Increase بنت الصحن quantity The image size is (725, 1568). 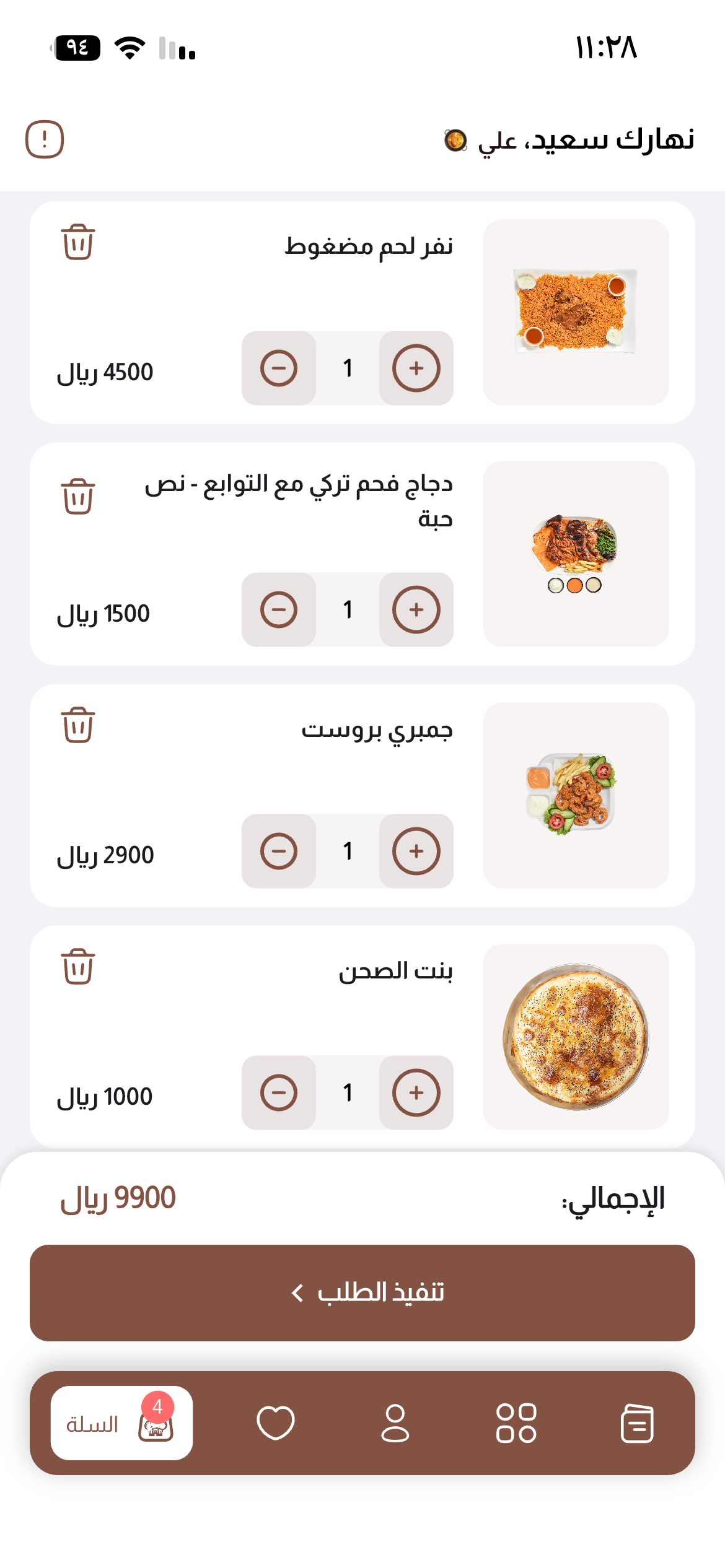point(416,1093)
